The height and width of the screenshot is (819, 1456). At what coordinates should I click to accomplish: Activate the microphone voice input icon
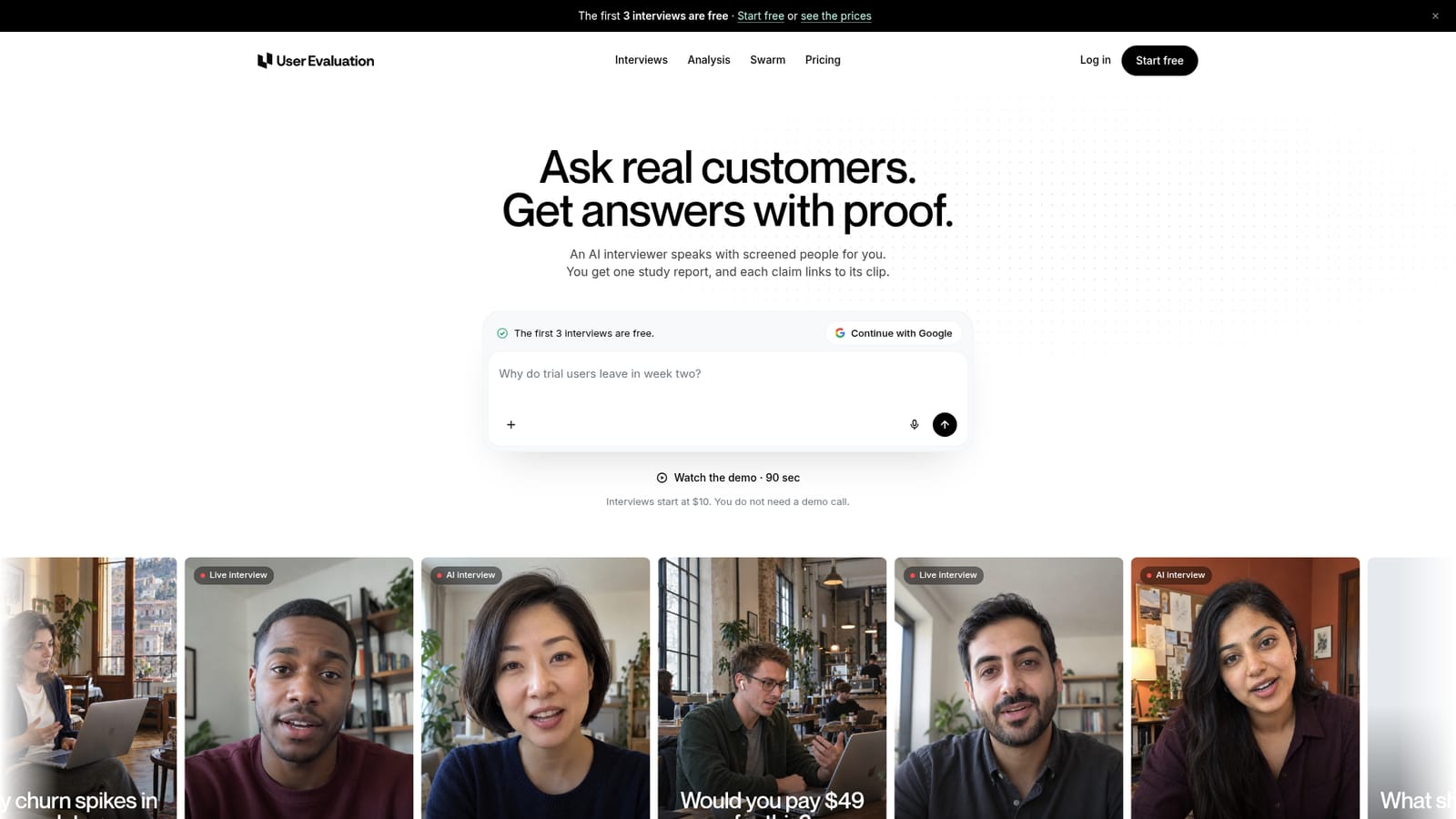(x=915, y=425)
